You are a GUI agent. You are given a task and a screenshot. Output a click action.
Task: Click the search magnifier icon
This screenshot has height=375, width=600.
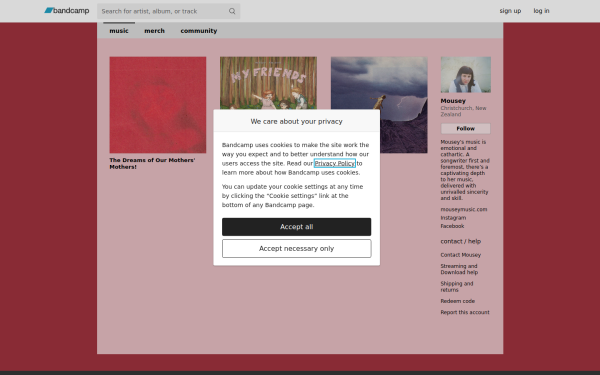(x=232, y=11)
